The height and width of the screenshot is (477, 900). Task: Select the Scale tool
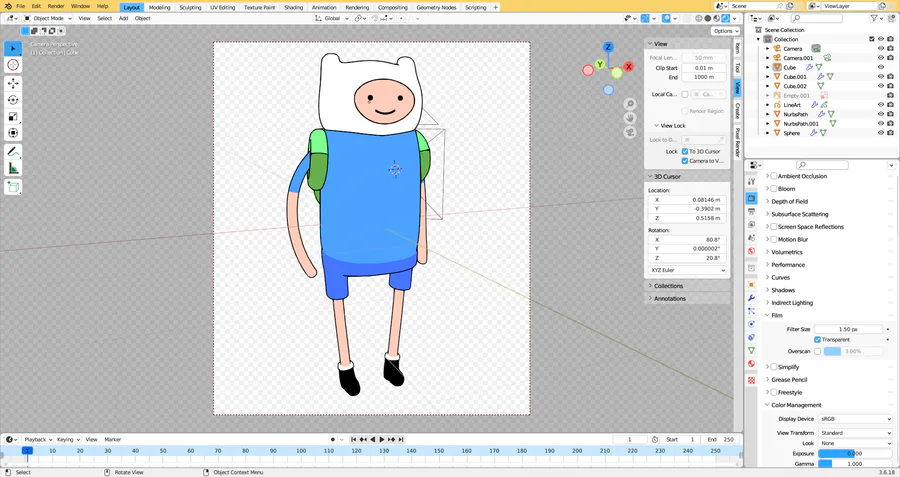[13, 117]
